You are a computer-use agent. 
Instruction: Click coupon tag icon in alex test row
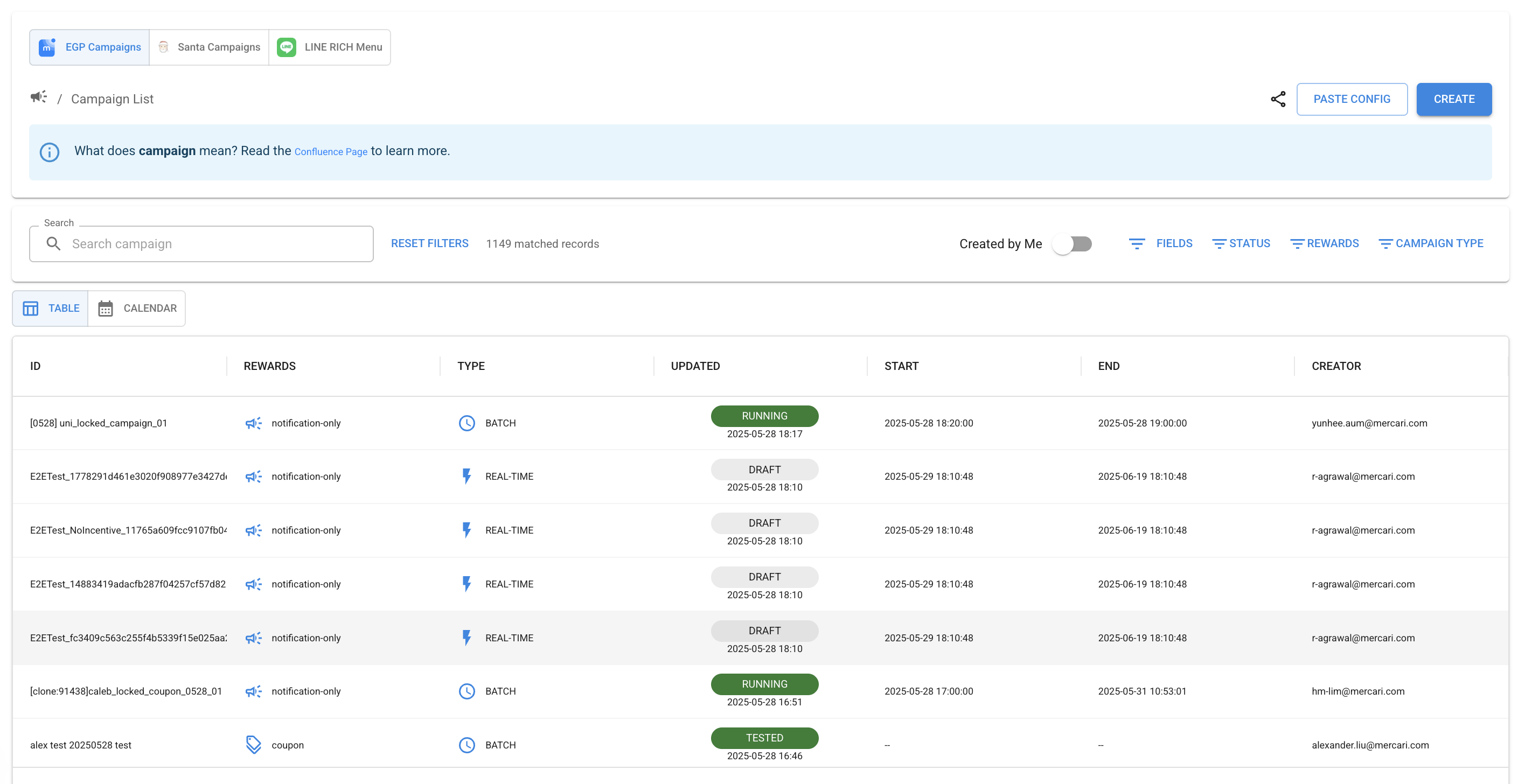(x=253, y=745)
